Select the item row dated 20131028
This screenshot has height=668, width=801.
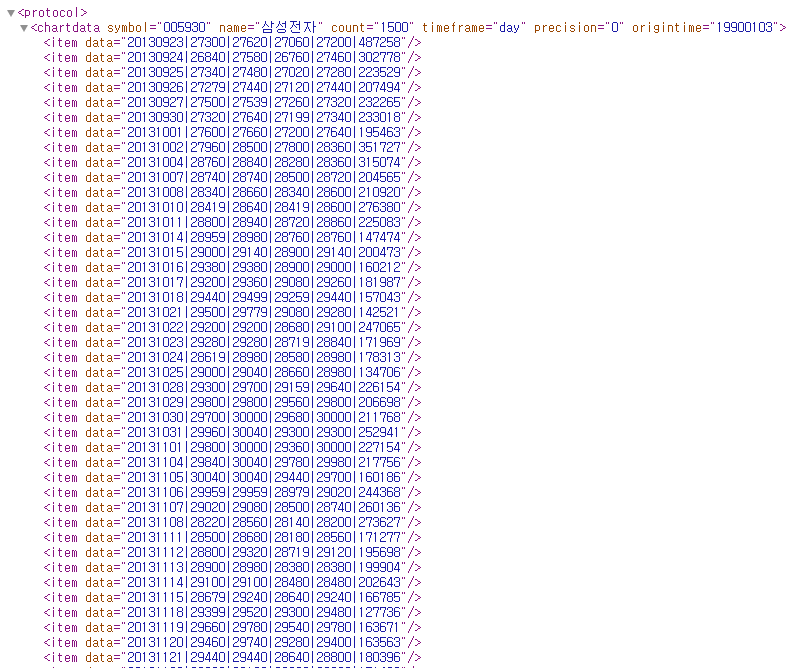coord(232,388)
